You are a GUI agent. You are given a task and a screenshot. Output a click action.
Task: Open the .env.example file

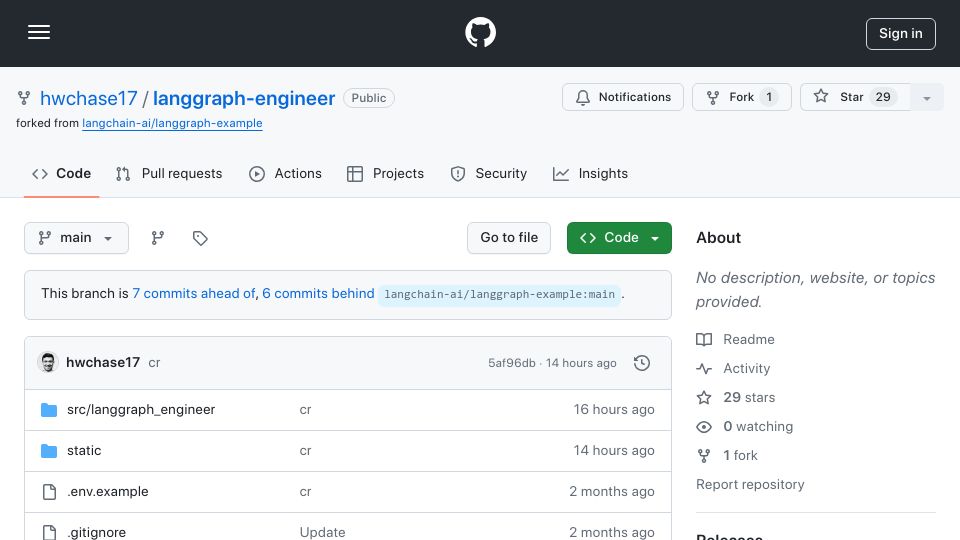pos(108,492)
